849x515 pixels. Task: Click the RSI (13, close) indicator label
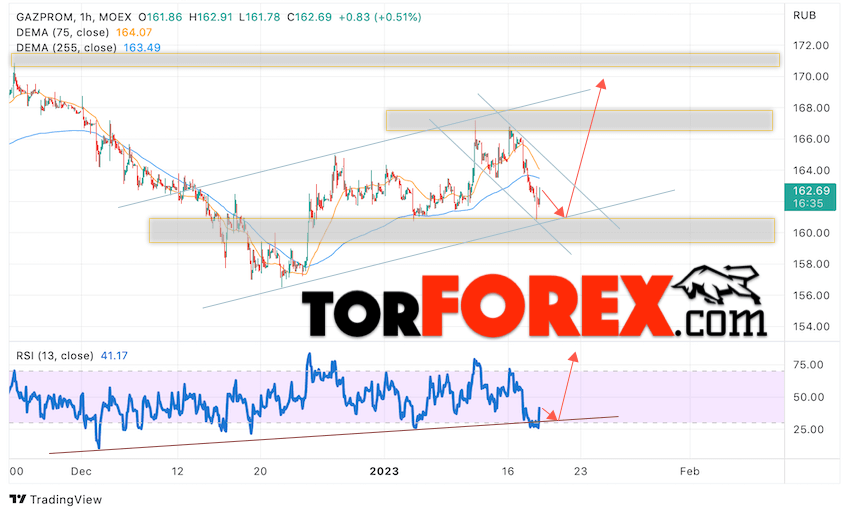[x=55, y=356]
